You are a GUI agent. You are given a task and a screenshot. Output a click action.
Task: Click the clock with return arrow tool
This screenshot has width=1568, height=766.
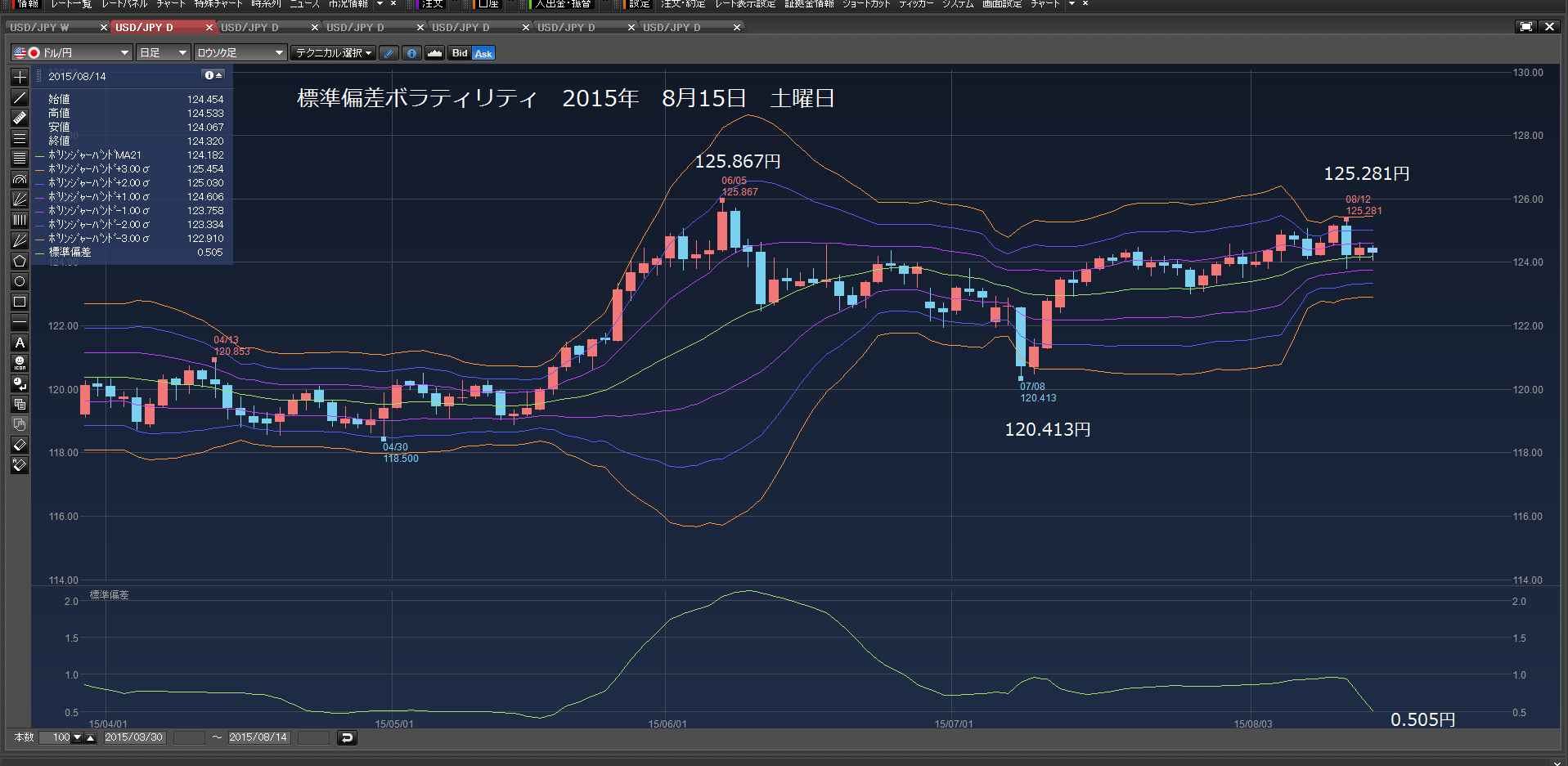[x=20, y=383]
